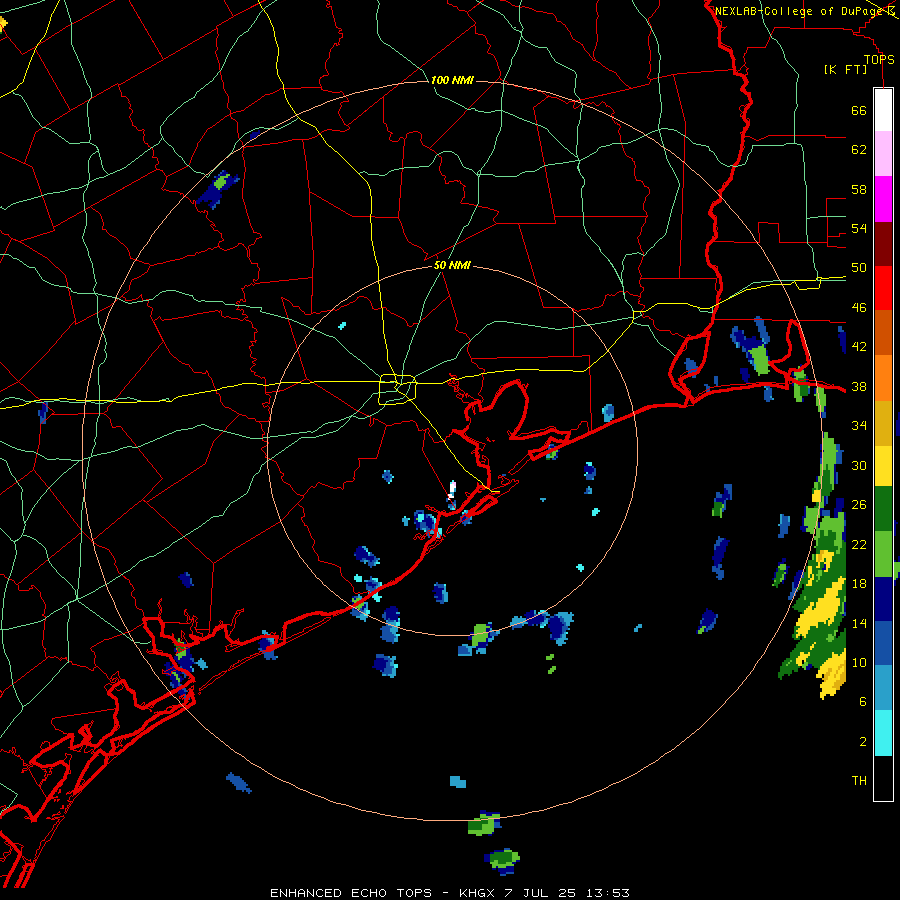Click the dark green legend swatch
Screen dimensions: 900x900
(x=883, y=509)
